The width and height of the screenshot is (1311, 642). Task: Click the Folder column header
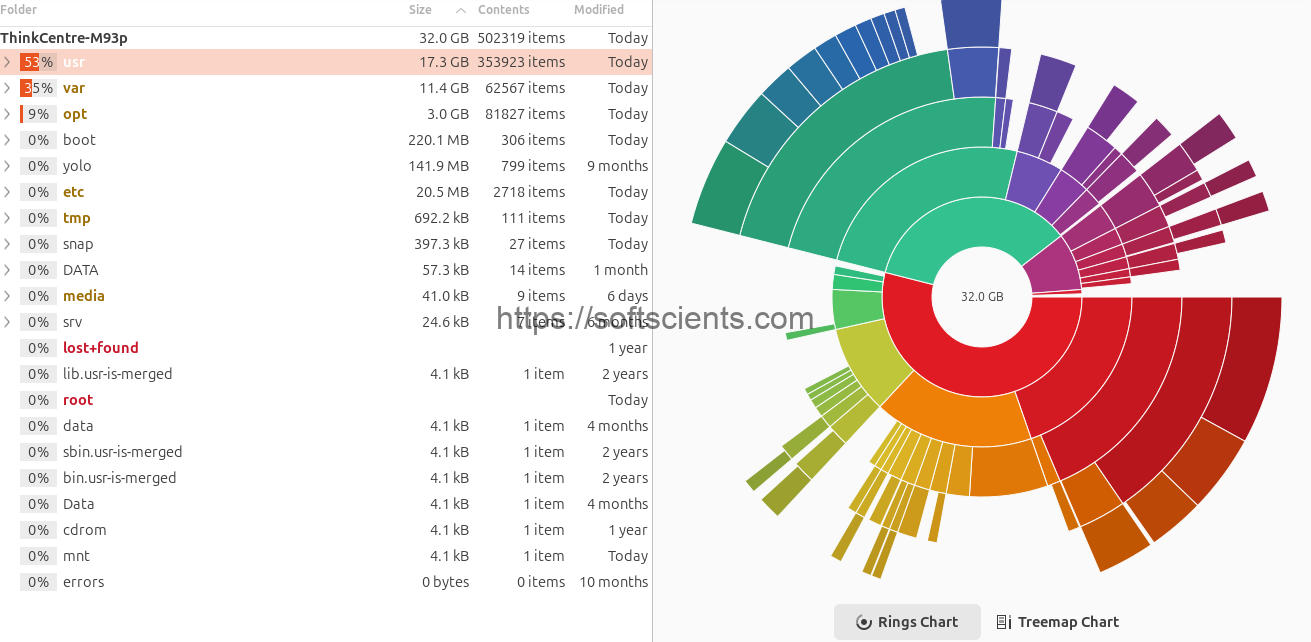tap(19, 10)
